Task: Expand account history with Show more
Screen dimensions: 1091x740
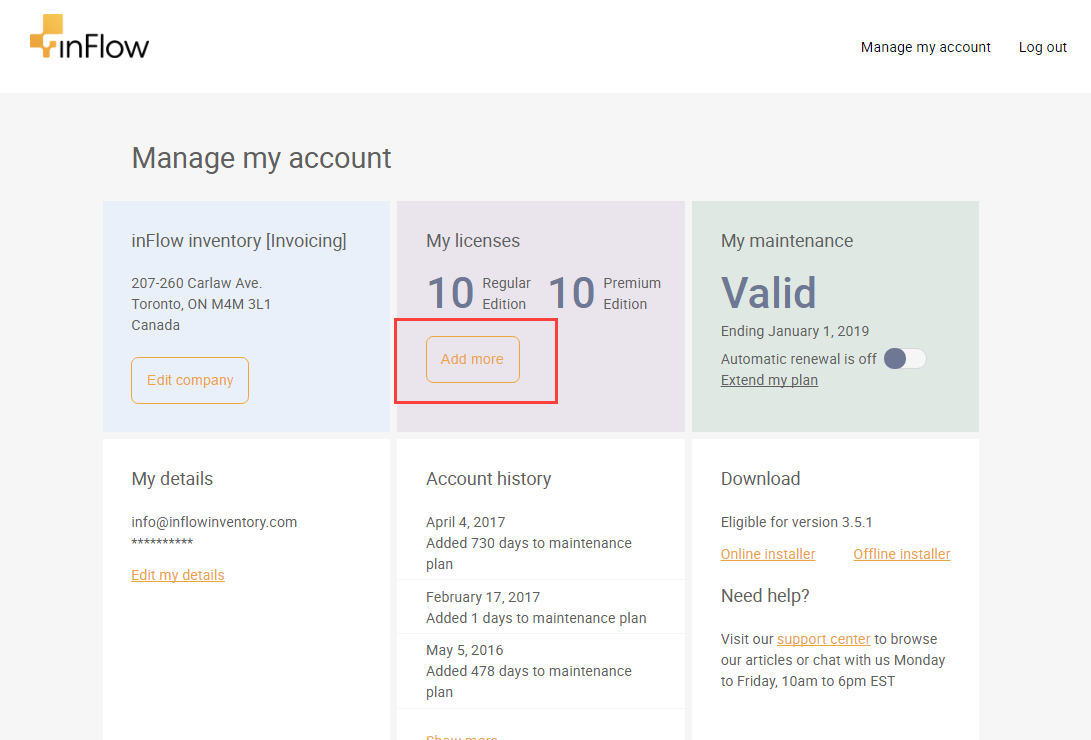Action: pos(462,738)
